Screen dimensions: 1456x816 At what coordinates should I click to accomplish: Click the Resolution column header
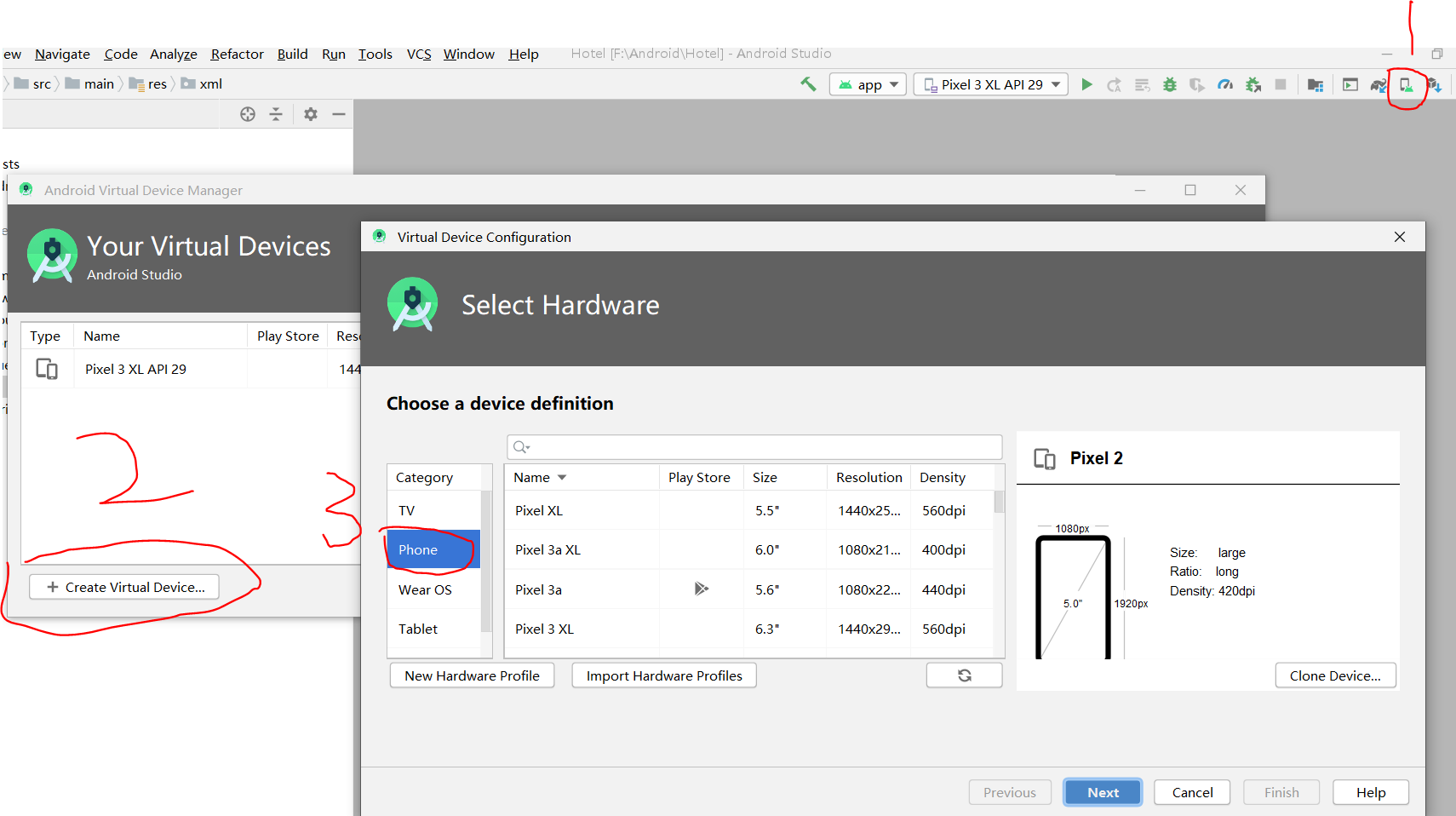[x=868, y=477]
